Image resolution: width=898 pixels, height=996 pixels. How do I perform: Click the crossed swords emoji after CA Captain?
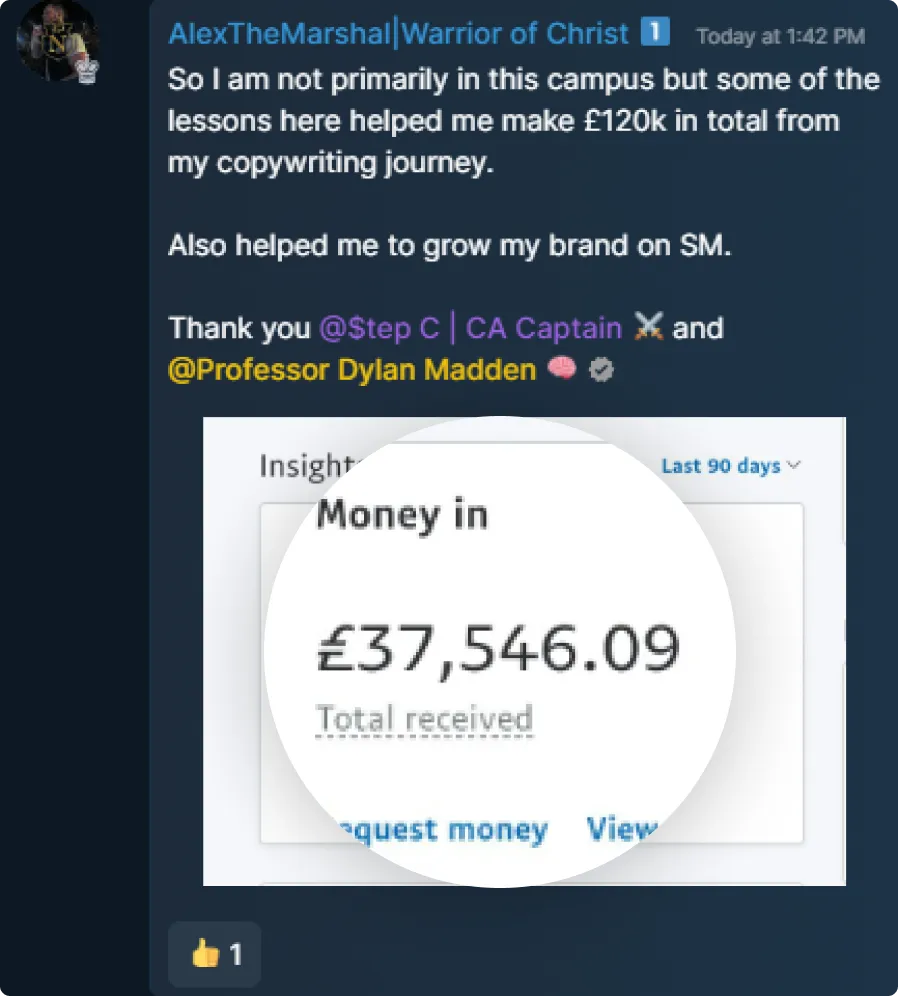651,327
